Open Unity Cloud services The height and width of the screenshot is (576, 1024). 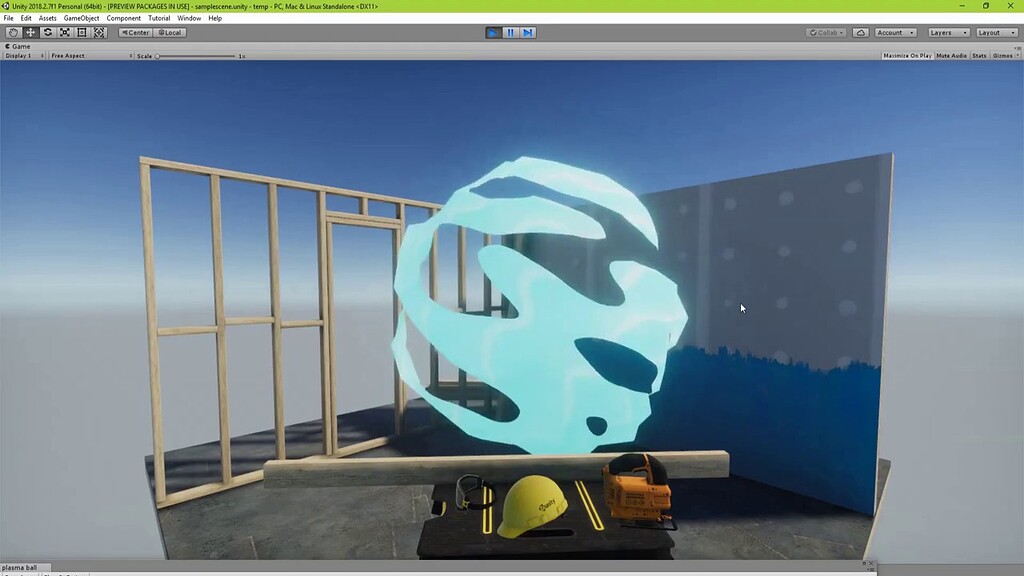point(859,32)
